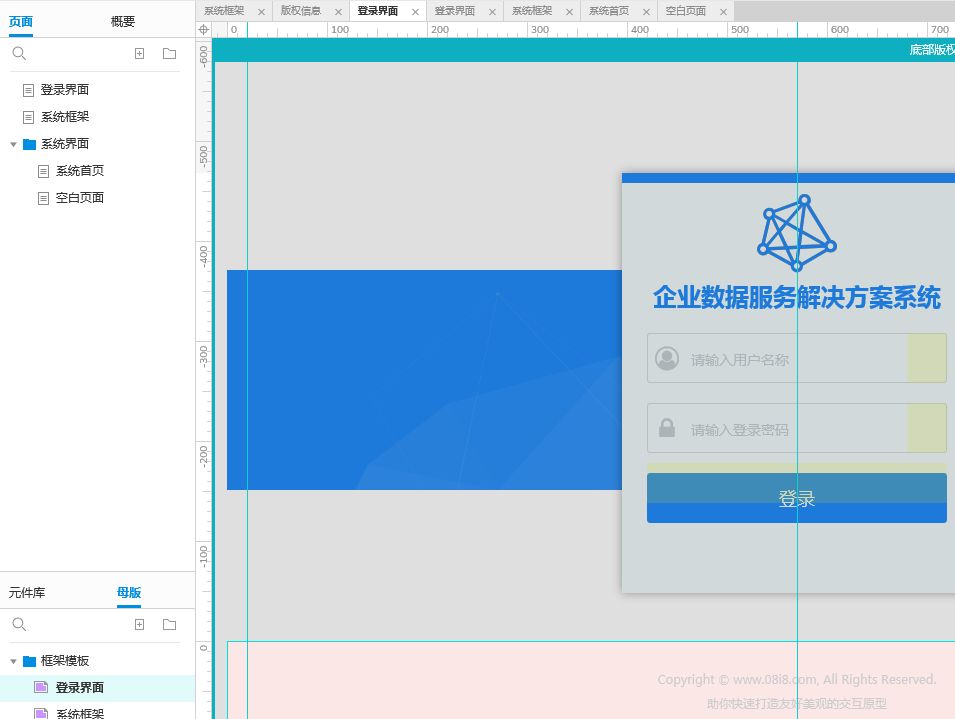Click the blue 登录 button on canvas
The width and height of the screenshot is (955, 719).
tap(796, 499)
